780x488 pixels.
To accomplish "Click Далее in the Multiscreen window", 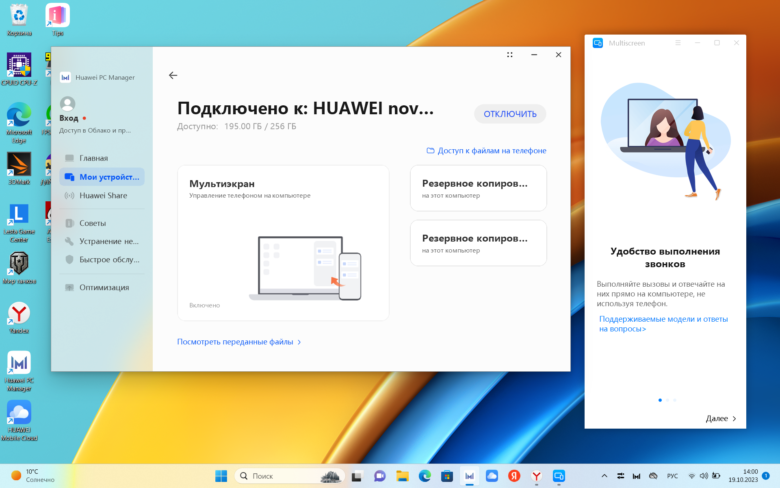I will [721, 418].
